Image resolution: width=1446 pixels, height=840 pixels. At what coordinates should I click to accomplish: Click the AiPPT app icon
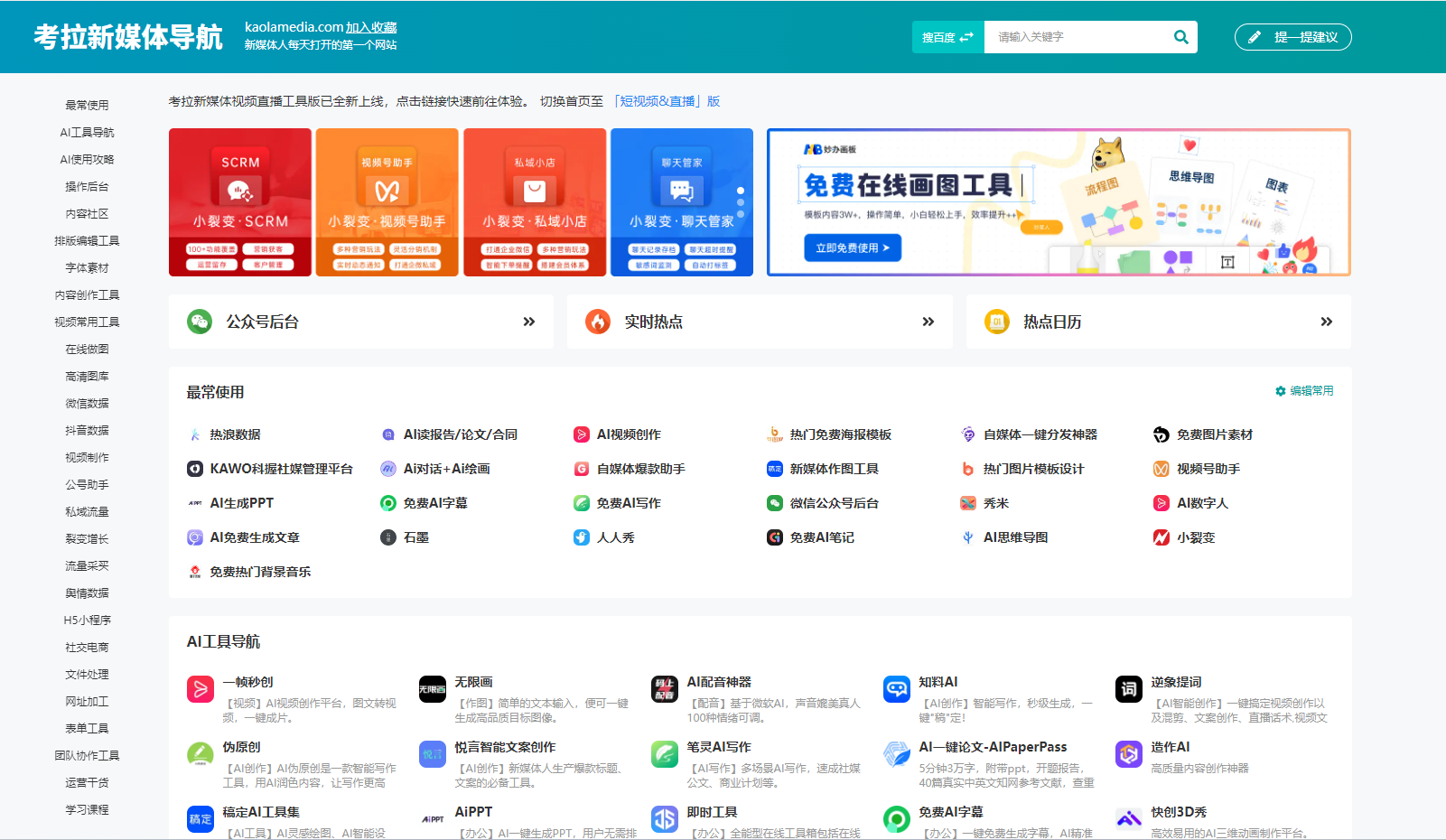433,819
